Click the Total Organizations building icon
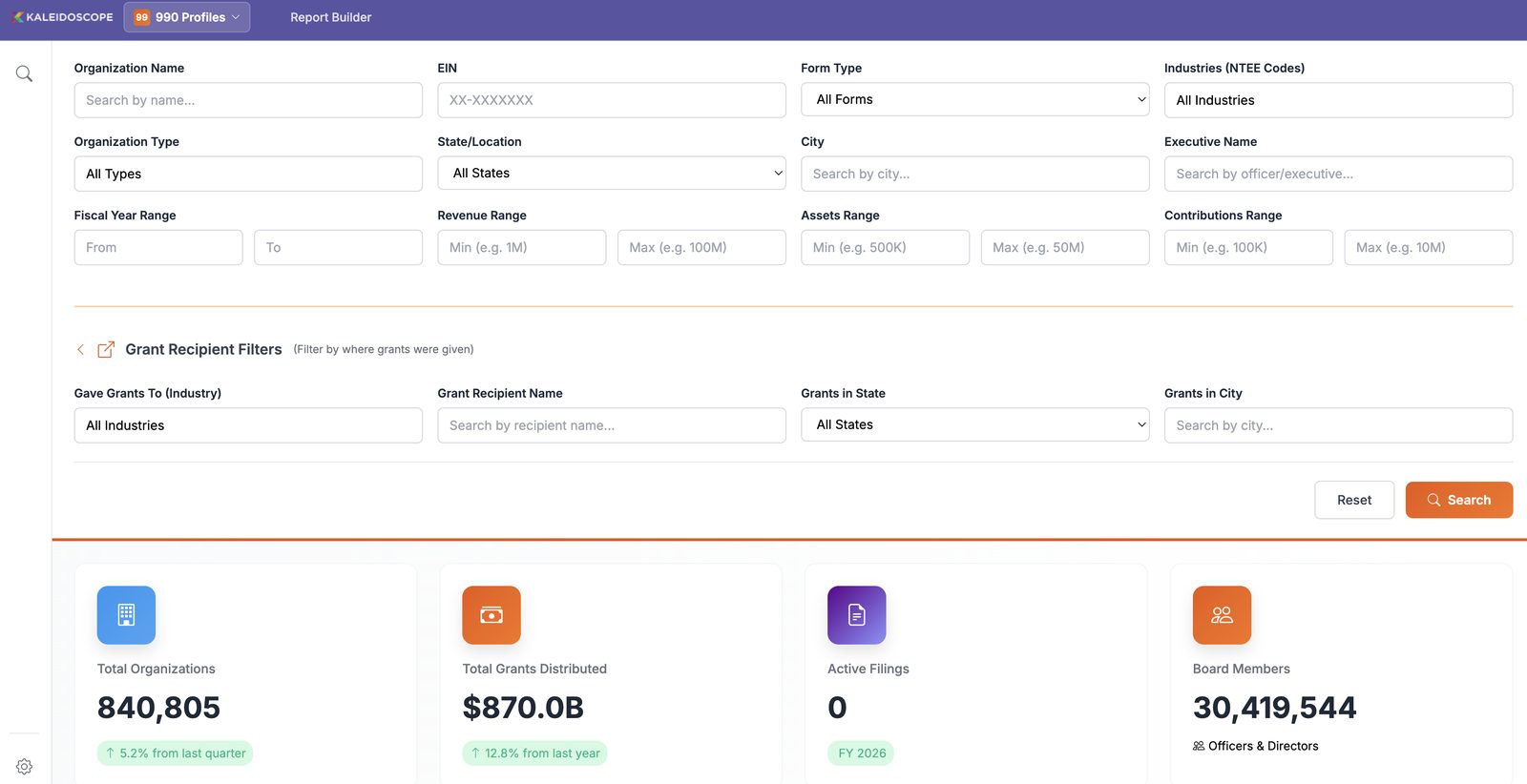This screenshot has height=784, width=1527. click(126, 615)
